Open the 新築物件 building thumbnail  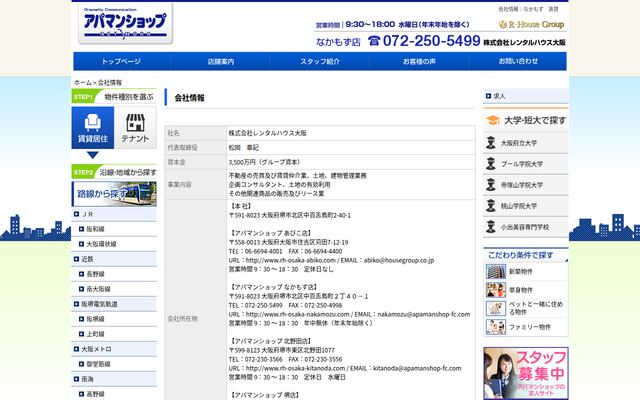pyautogui.click(x=496, y=271)
